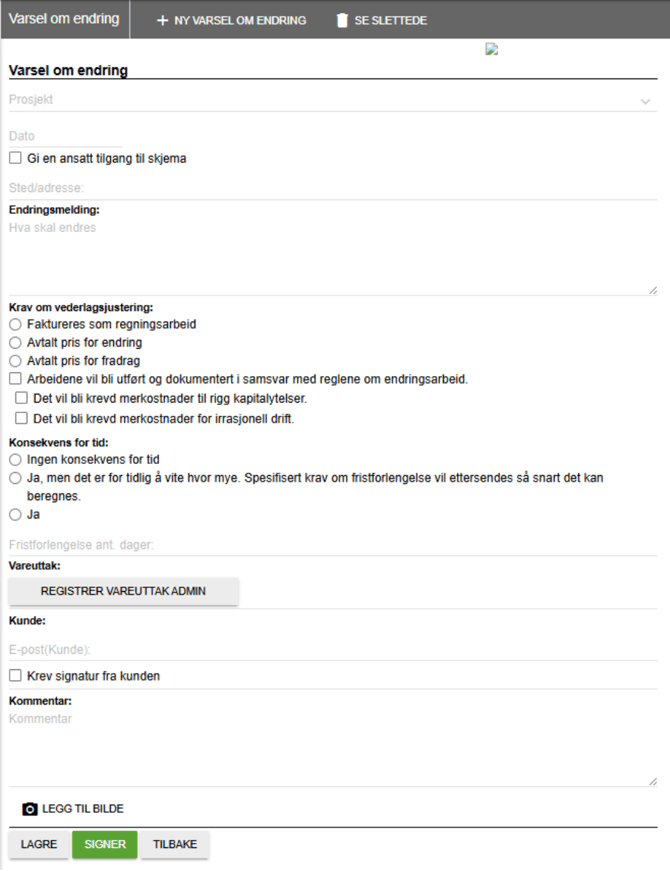Open the Varsel om endring tab
The height and width of the screenshot is (871, 670).
click(64, 19)
